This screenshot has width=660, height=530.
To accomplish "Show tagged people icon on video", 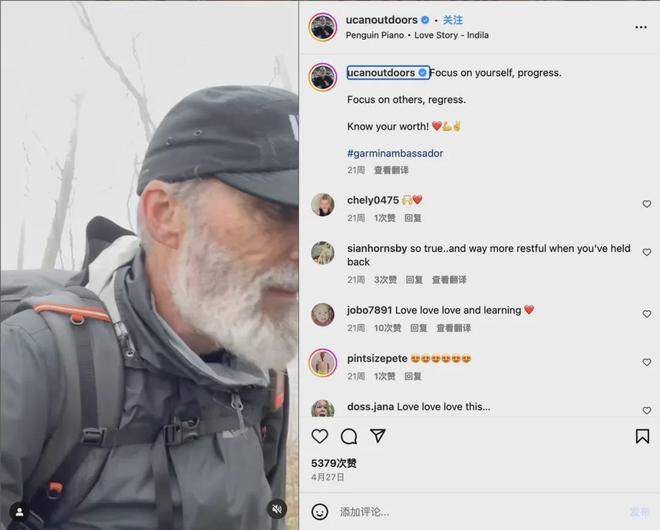I will 19,512.
